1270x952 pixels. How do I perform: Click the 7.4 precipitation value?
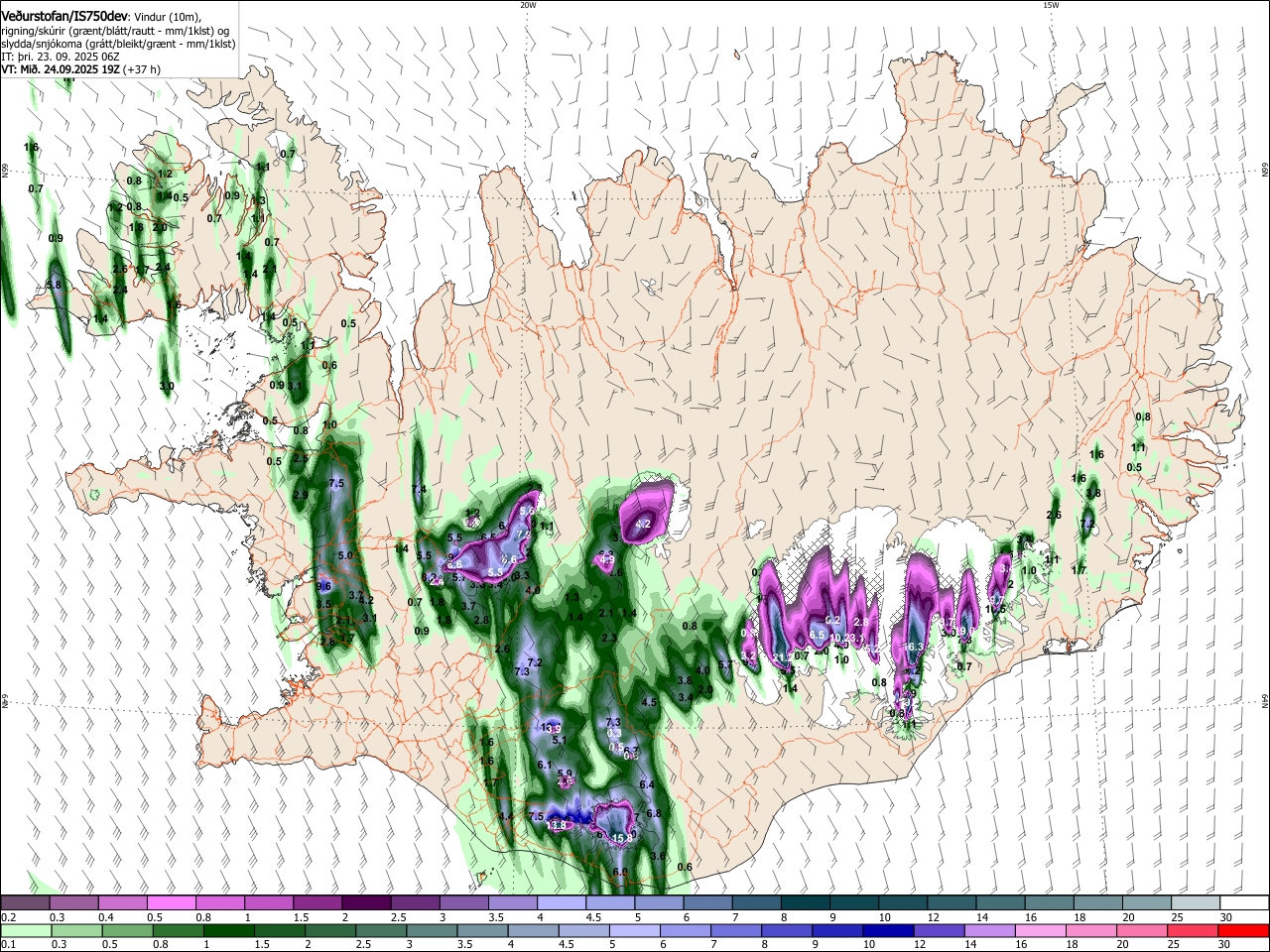pyautogui.click(x=419, y=490)
